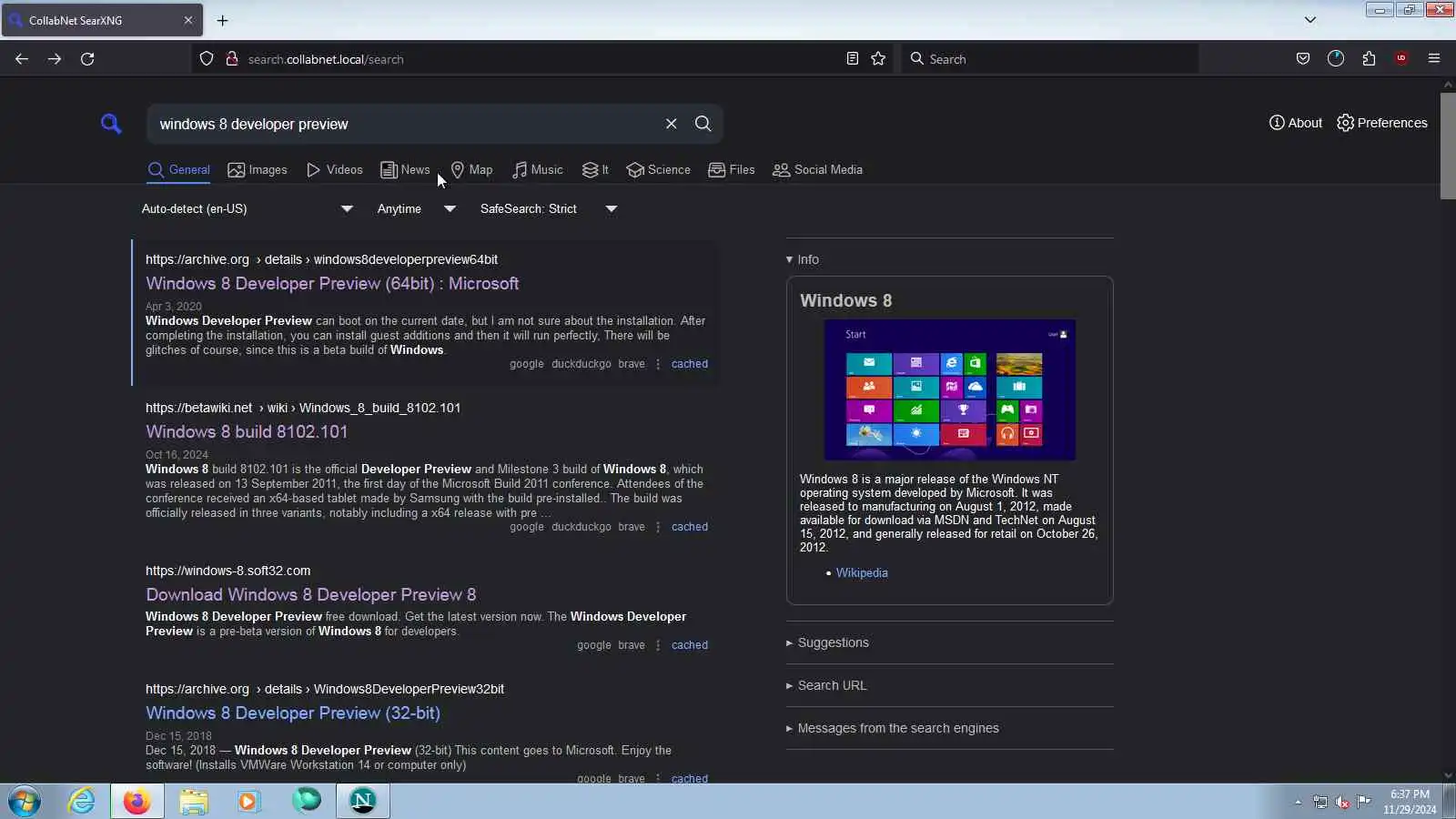Expand the Suggestions section
Image resolution: width=1456 pixels, height=819 pixels.
click(827, 643)
